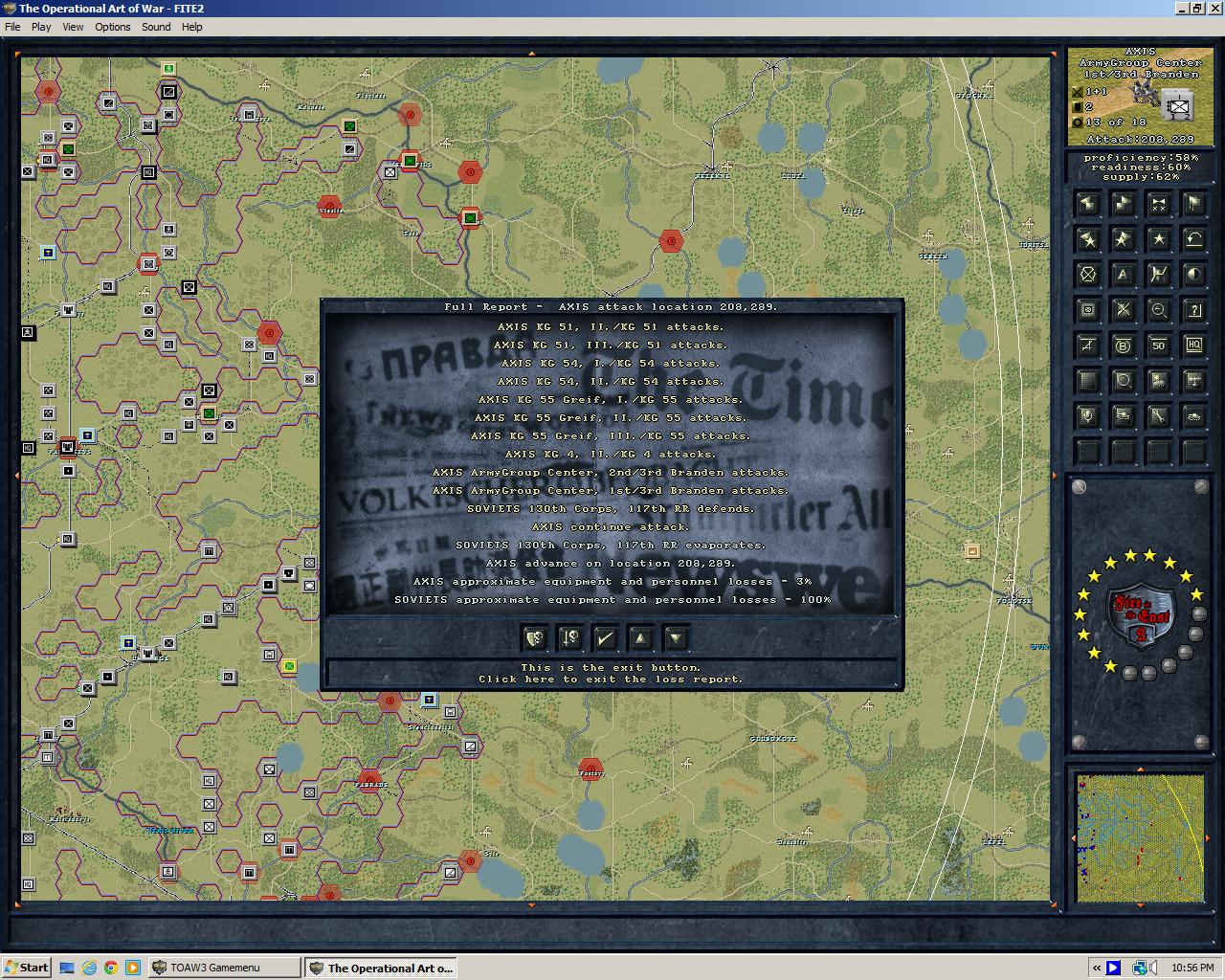Click the star with left arrow button
Image resolution: width=1225 pixels, height=980 pixels.
tap(1088, 238)
